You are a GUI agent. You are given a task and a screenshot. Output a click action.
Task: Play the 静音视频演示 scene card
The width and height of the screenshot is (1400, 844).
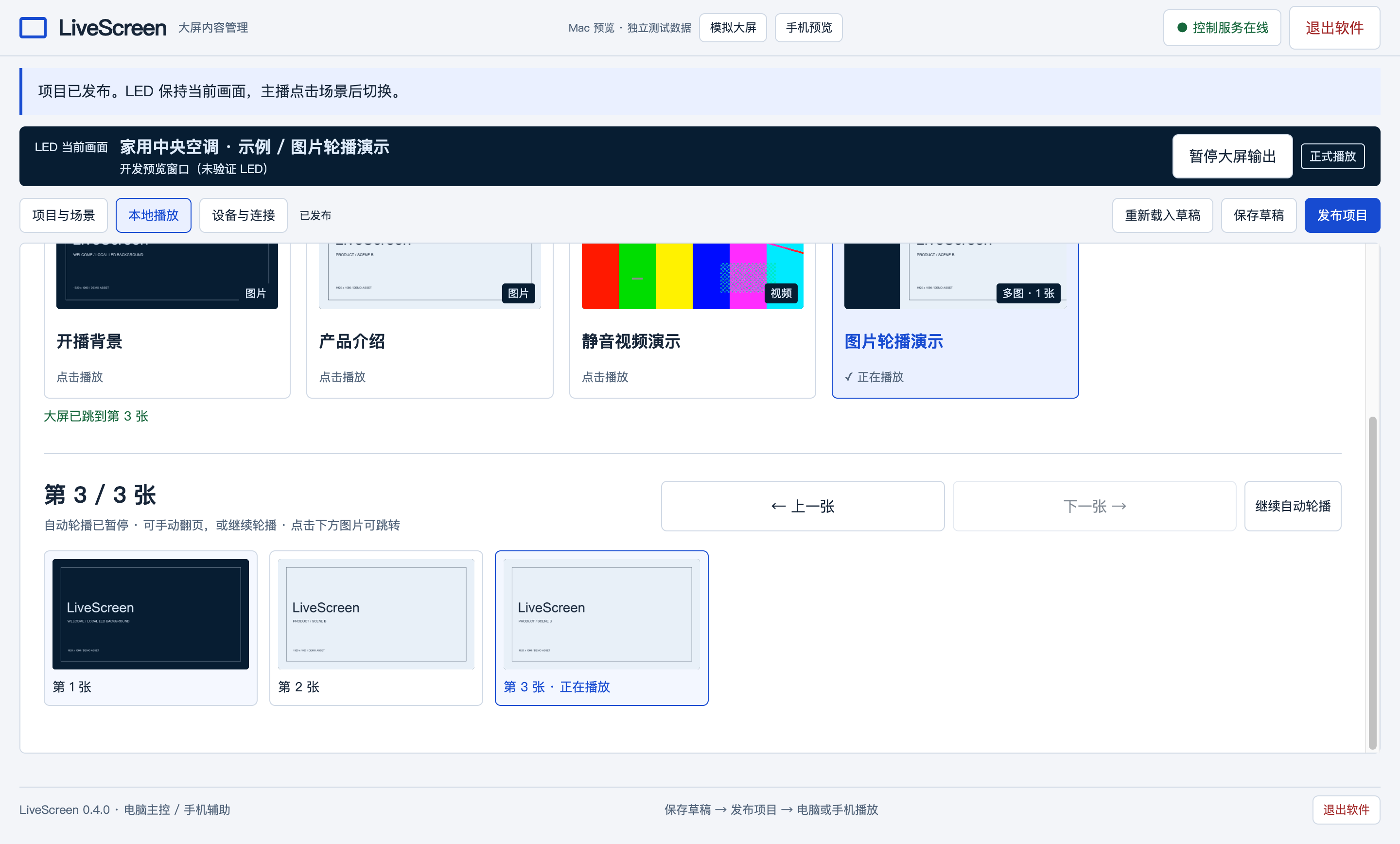tap(692, 320)
